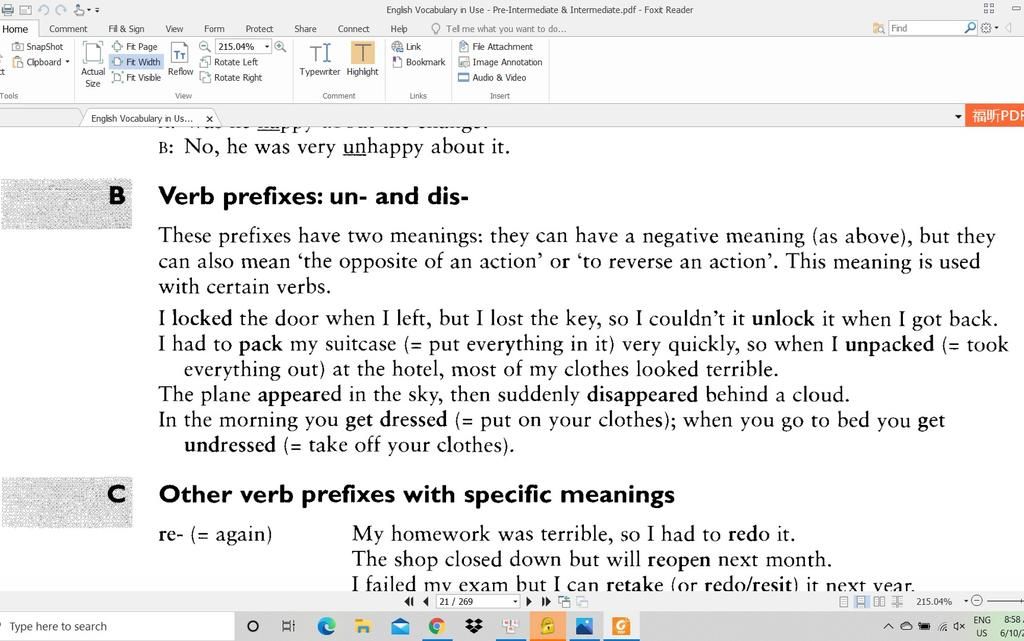The height and width of the screenshot is (641, 1024).
Task: Click the Link tool
Action: tap(406, 46)
